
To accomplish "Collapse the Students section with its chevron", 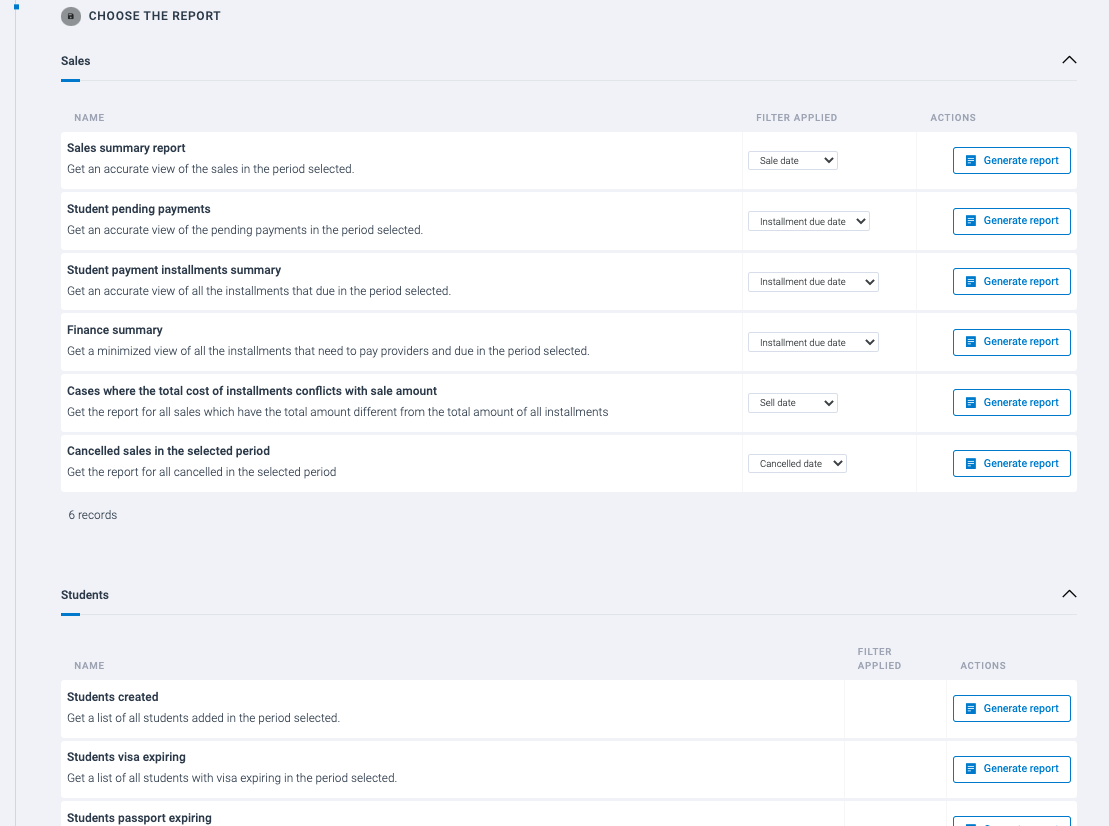I will pos(1069,594).
